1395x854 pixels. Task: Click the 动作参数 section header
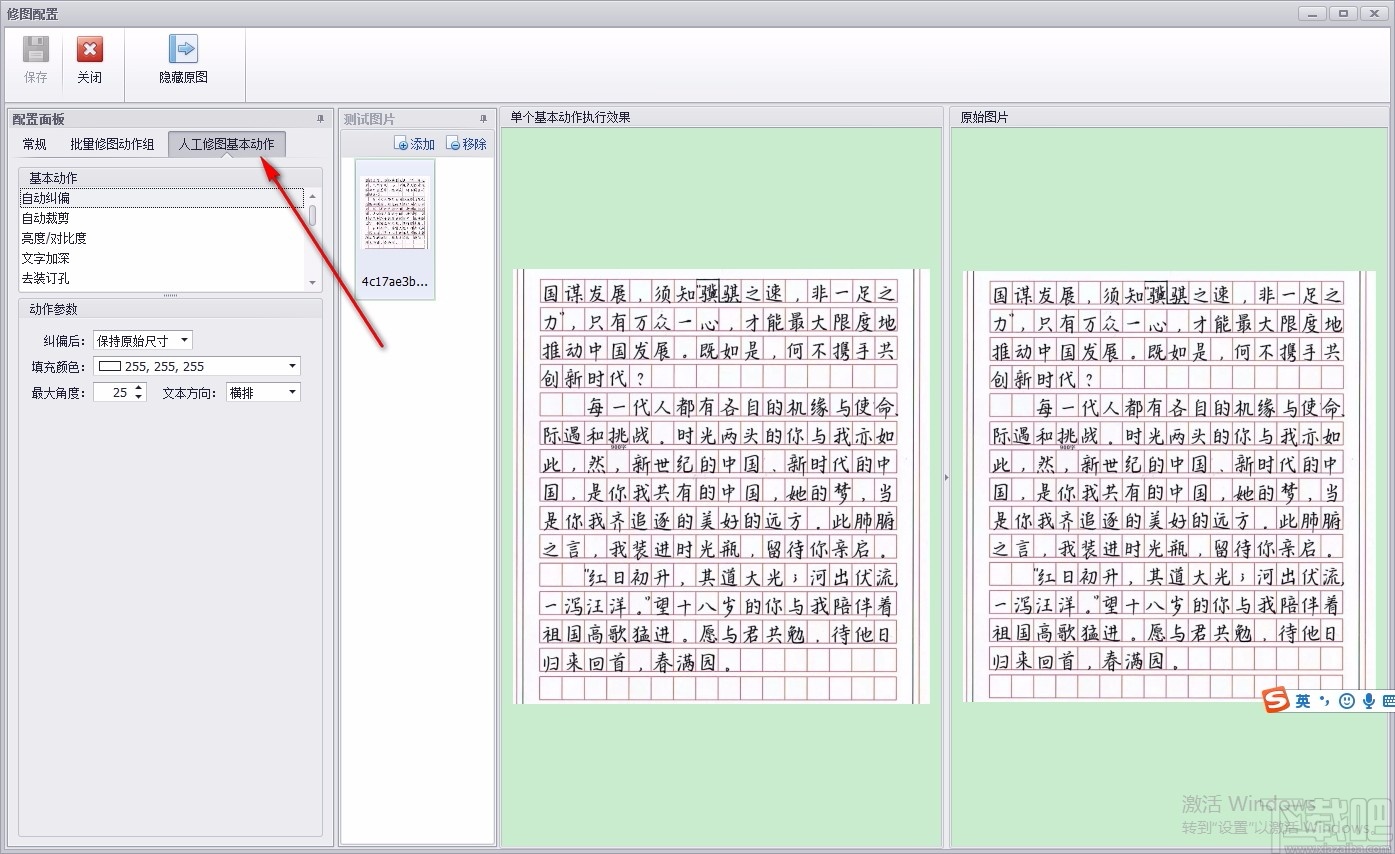tap(170, 309)
